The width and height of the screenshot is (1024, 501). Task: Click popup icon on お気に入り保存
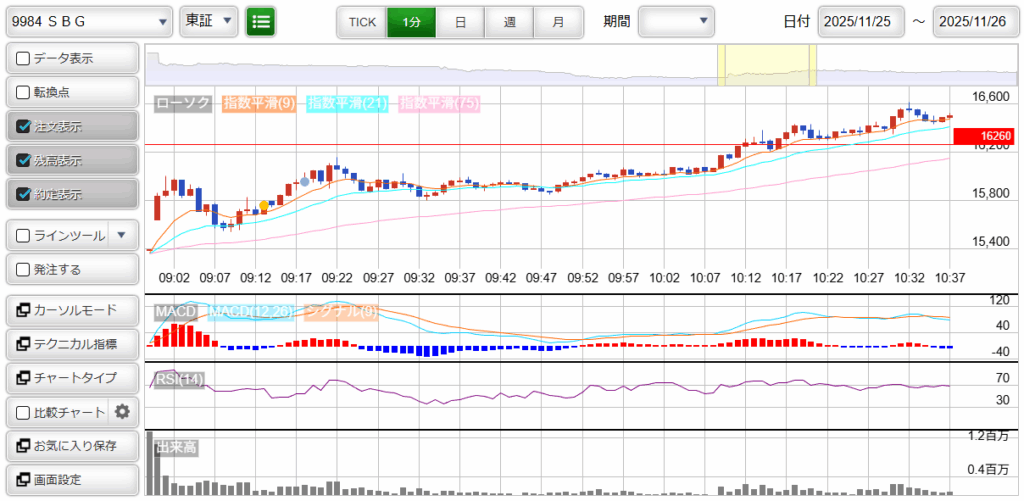tap(23, 446)
